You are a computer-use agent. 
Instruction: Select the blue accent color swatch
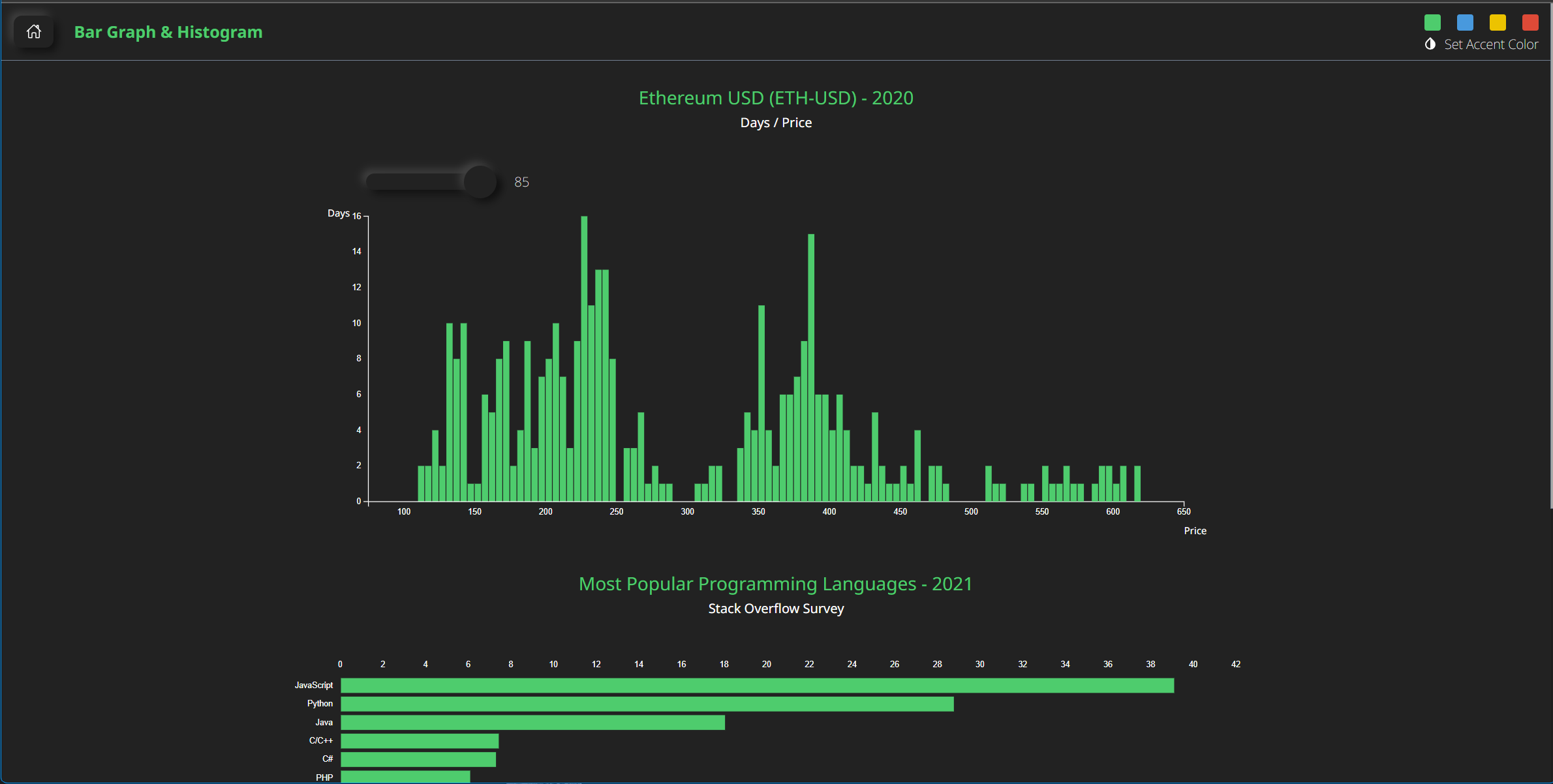tap(1465, 23)
